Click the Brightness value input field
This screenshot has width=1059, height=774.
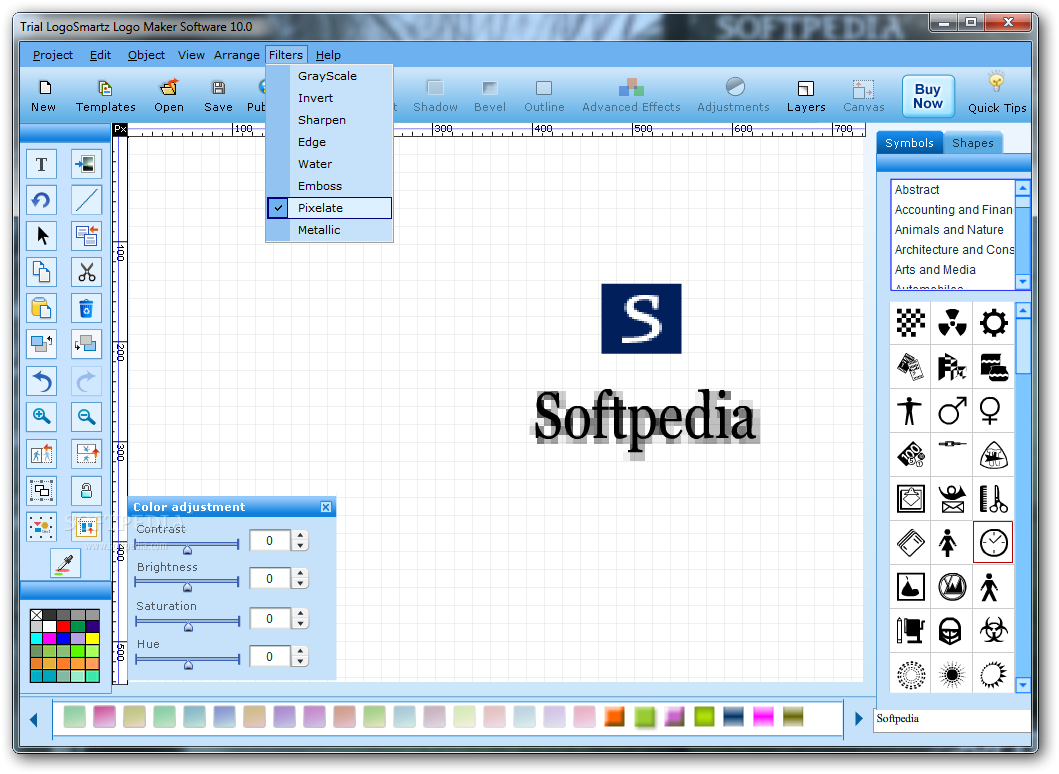click(x=270, y=579)
